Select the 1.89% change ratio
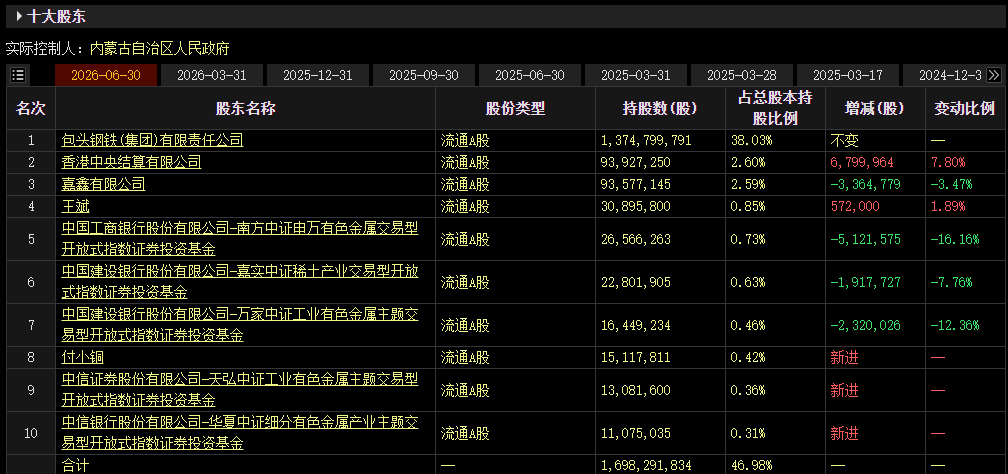 click(x=948, y=206)
